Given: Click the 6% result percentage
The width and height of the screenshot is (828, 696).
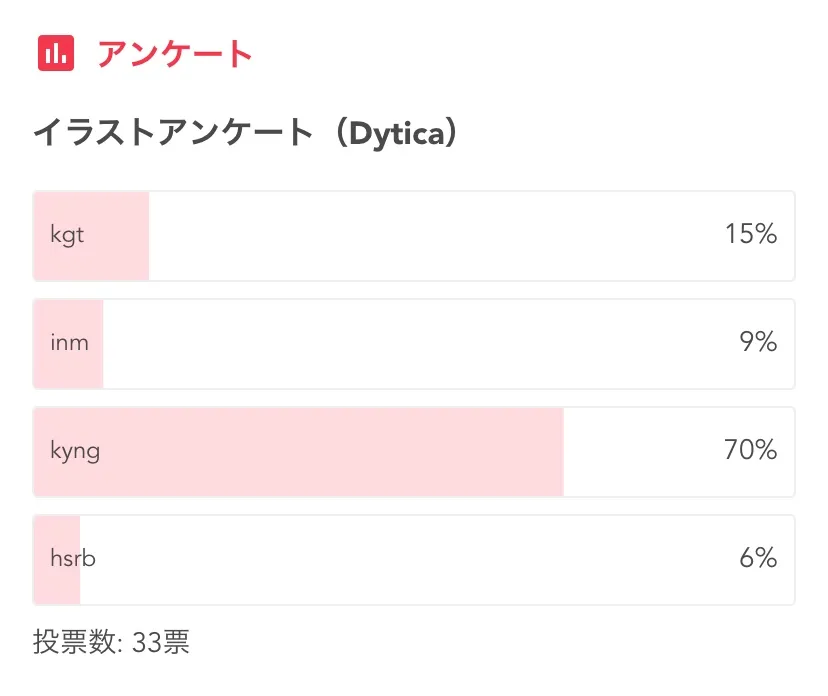Looking at the screenshot, I should pos(758,559).
